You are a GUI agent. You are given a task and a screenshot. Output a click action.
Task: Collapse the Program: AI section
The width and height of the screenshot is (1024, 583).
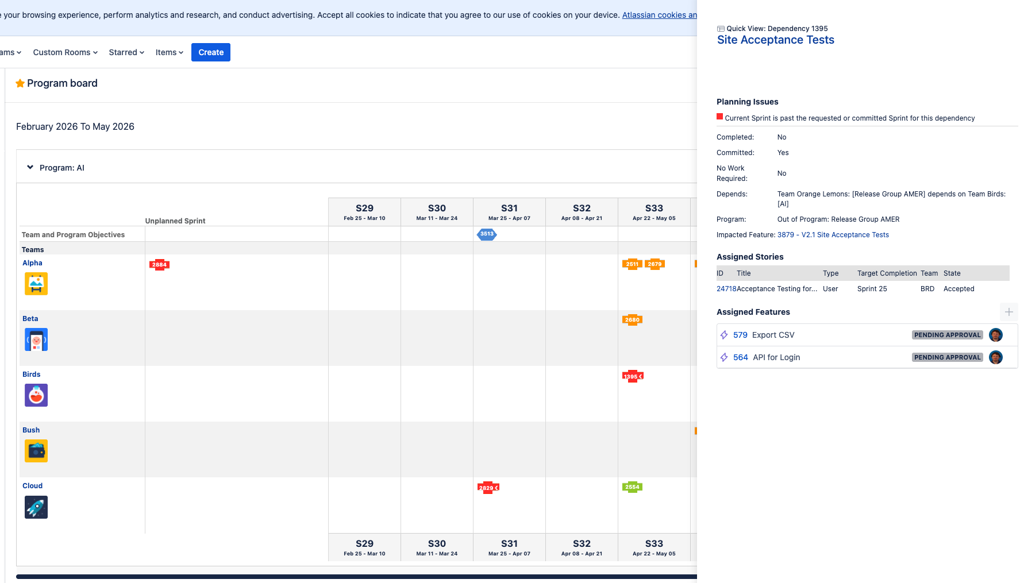[30, 167]
